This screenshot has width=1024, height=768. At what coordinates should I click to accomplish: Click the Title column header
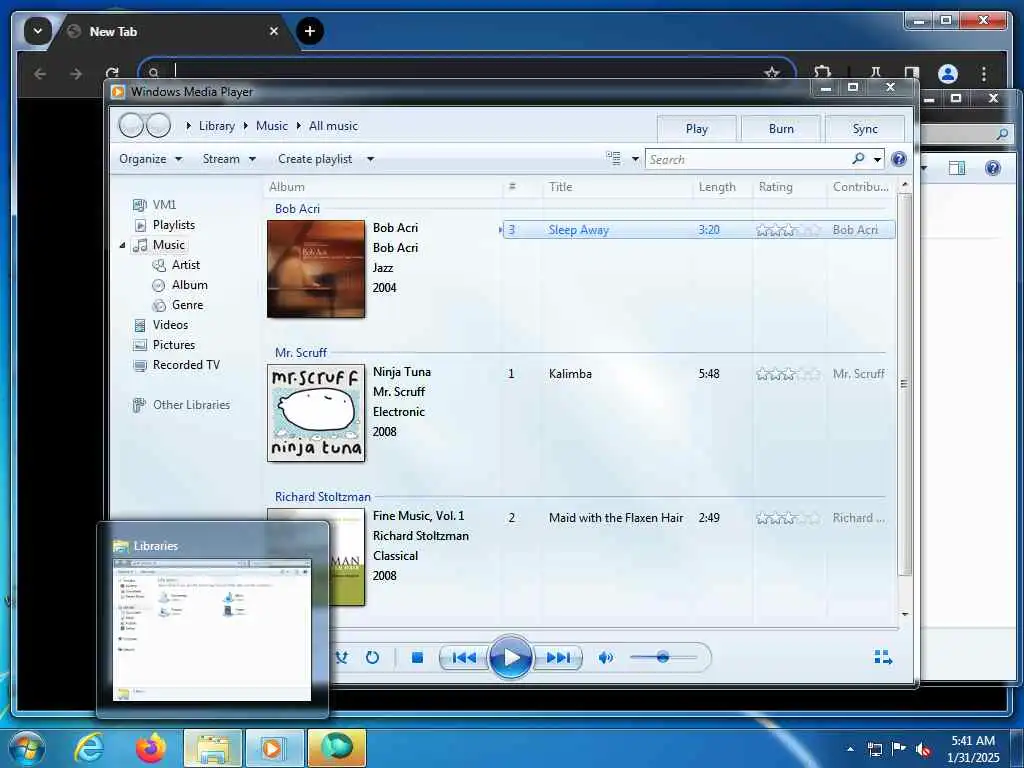point(617,187)
